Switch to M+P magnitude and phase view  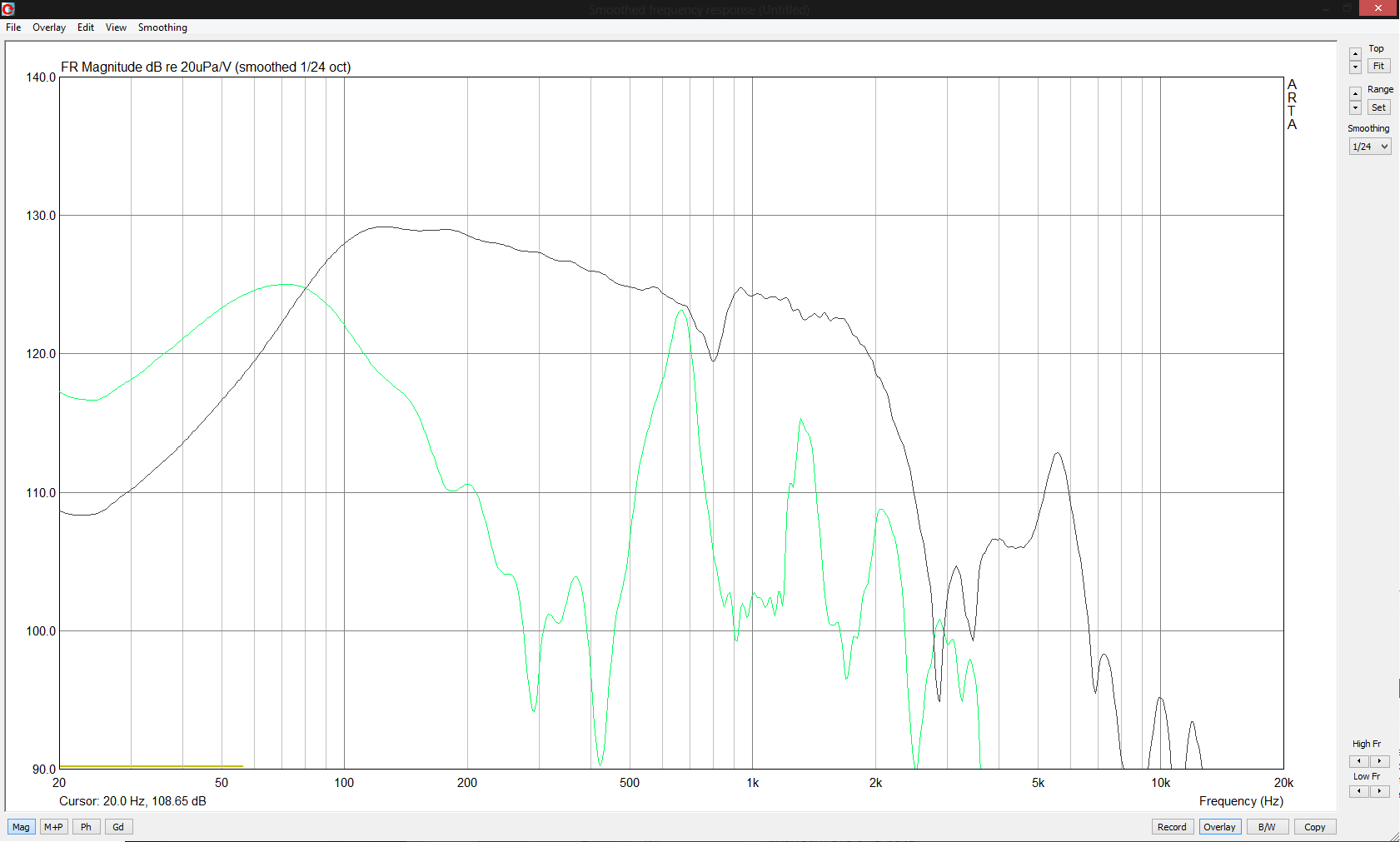click(x=53, y=827)
